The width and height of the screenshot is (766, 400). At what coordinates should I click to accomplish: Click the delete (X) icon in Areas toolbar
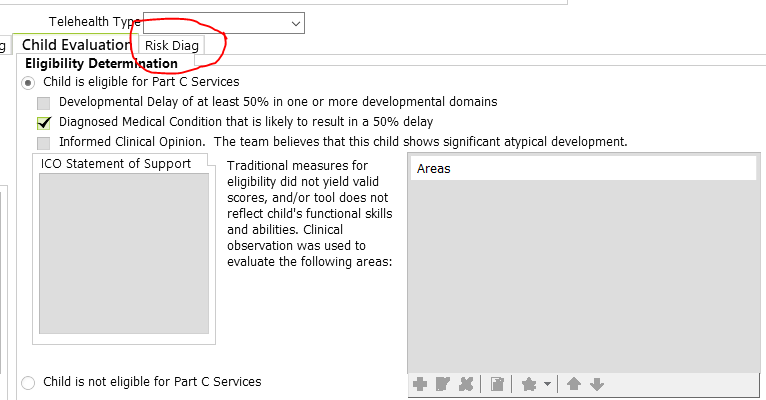(466, 384)
